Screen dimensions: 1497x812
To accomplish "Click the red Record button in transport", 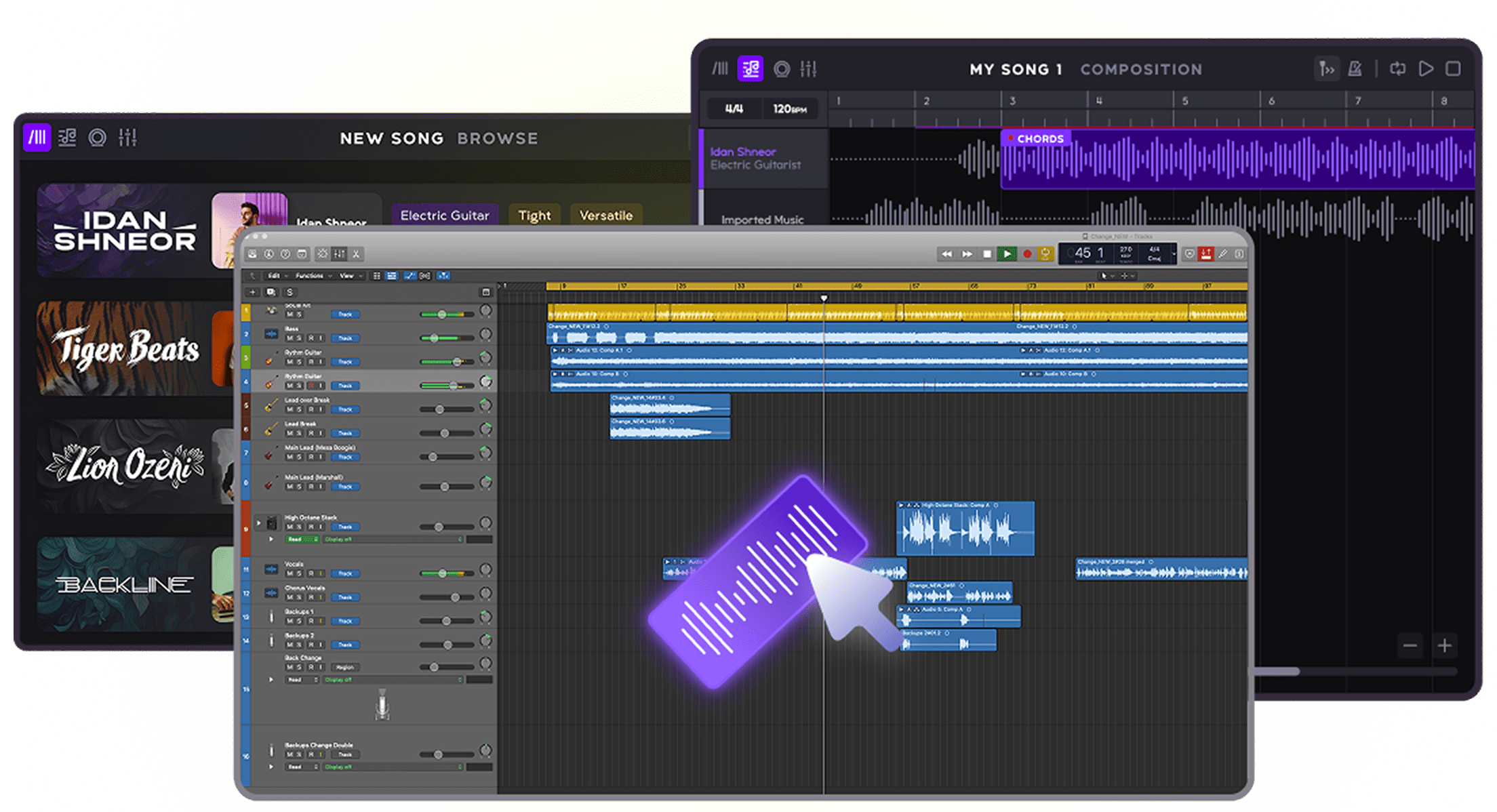I will click(x=1027, y=254).
